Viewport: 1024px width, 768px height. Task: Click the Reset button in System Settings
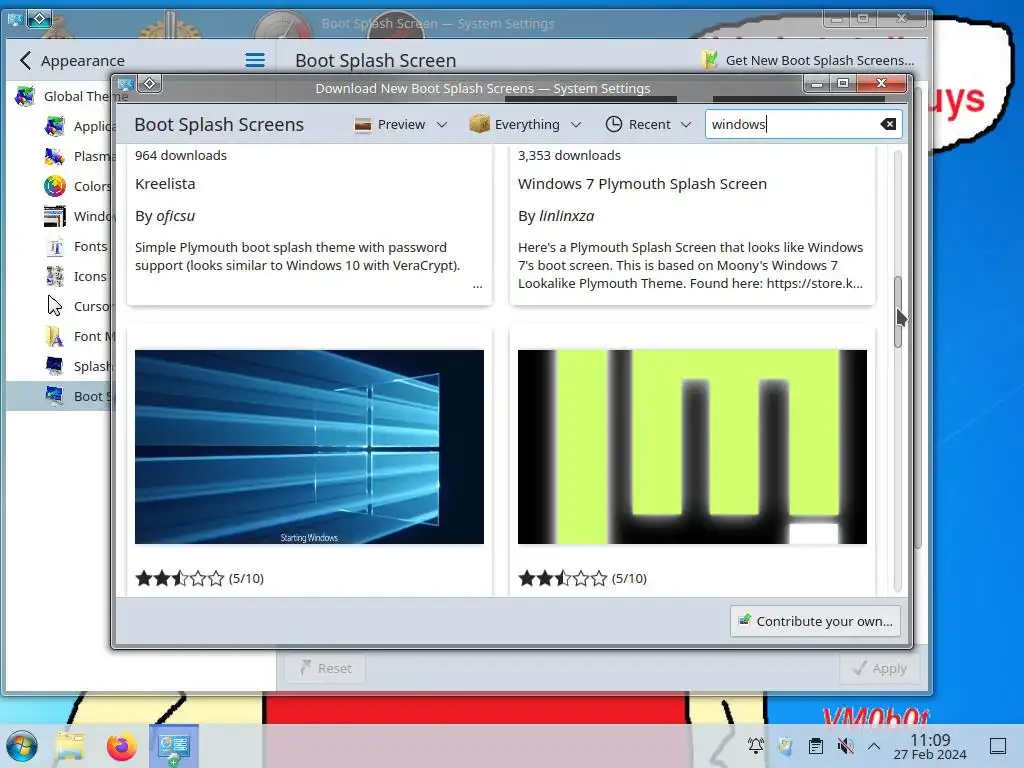tap(325, 668)
